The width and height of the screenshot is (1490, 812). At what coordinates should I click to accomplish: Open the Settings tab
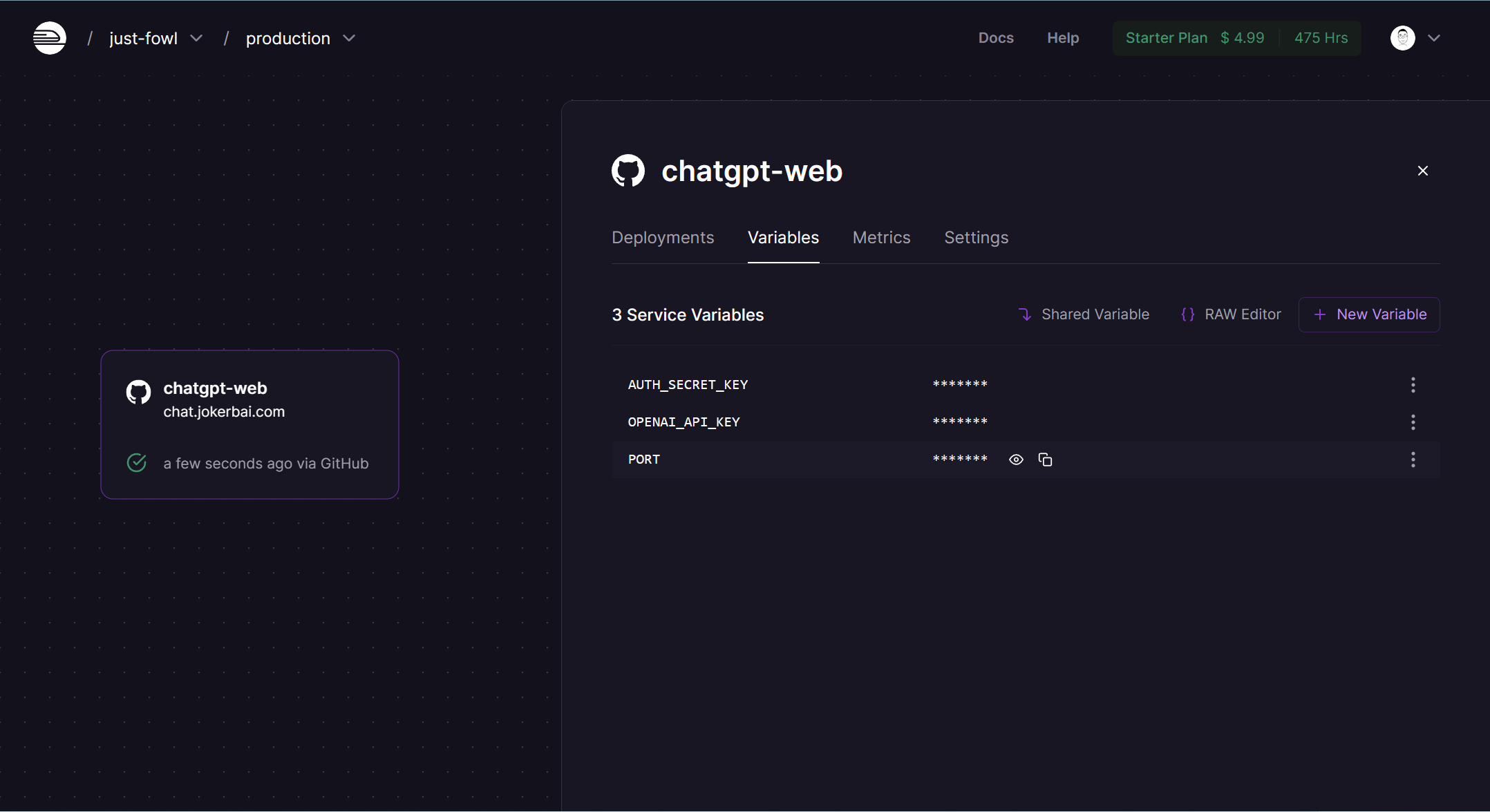(x=977, y=238)
